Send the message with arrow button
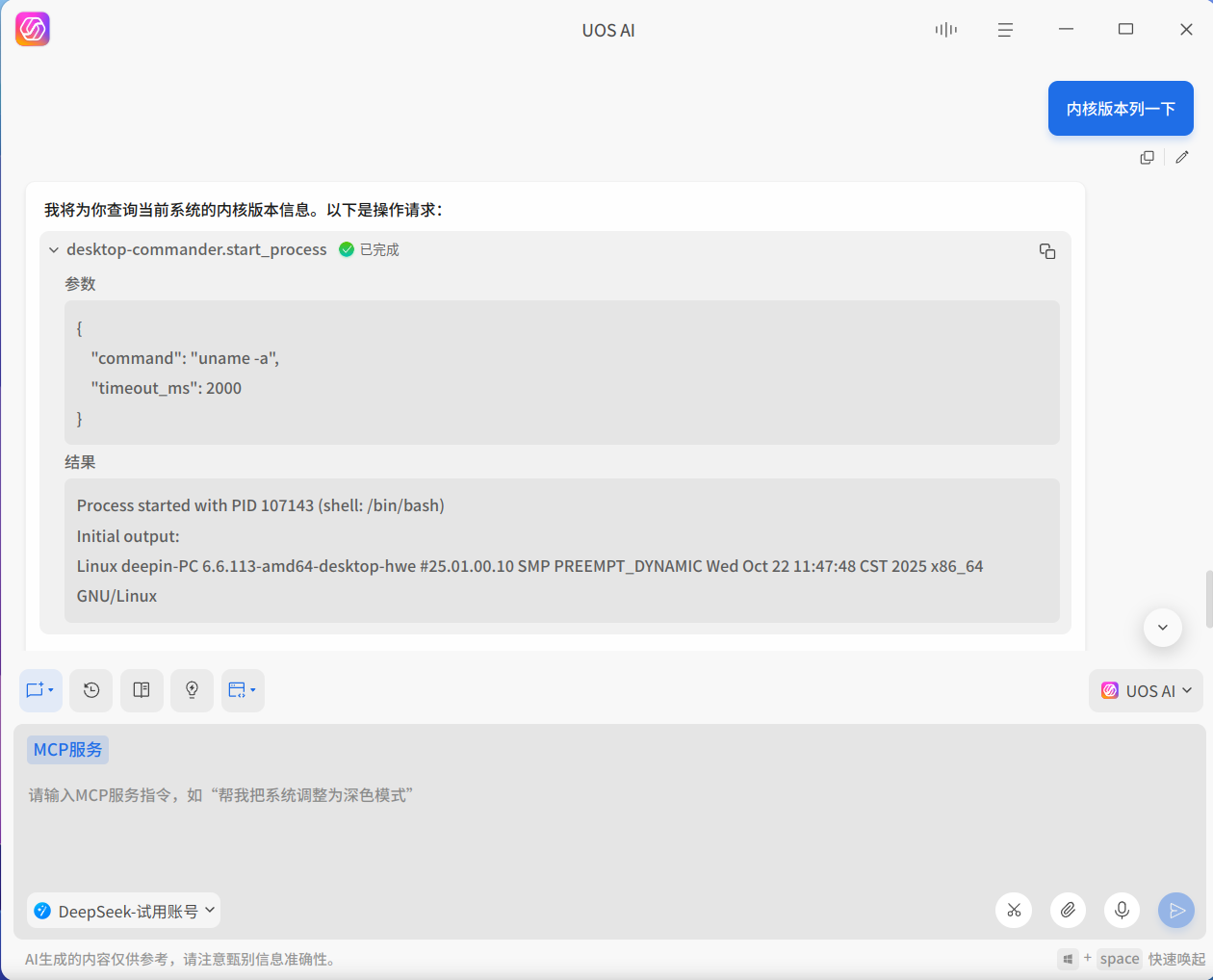The height and width of the screenshot is (980, 1213). tap(1176, 910)
